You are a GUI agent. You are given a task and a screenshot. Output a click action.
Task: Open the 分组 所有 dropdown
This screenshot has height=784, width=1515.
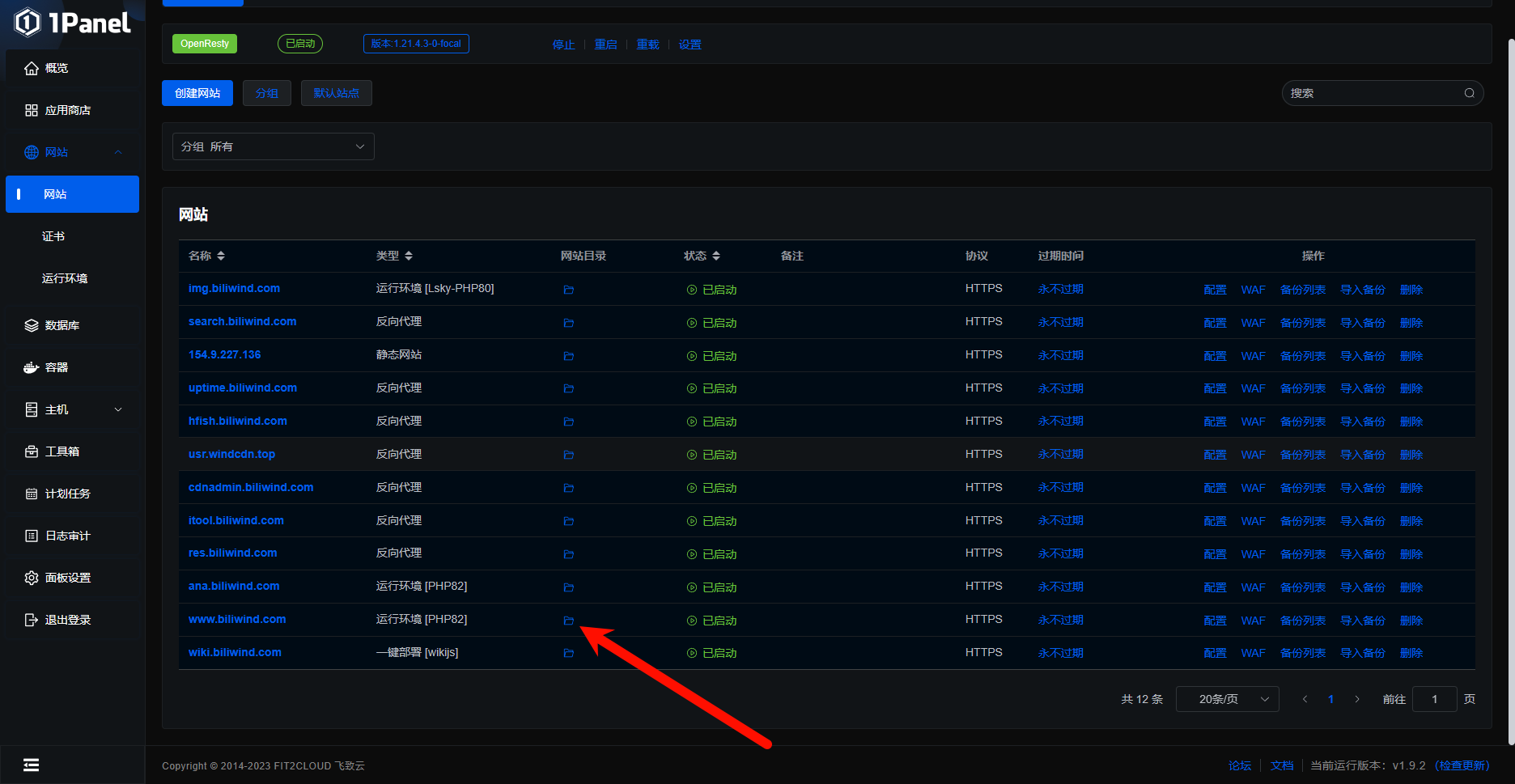pos(273,146)
